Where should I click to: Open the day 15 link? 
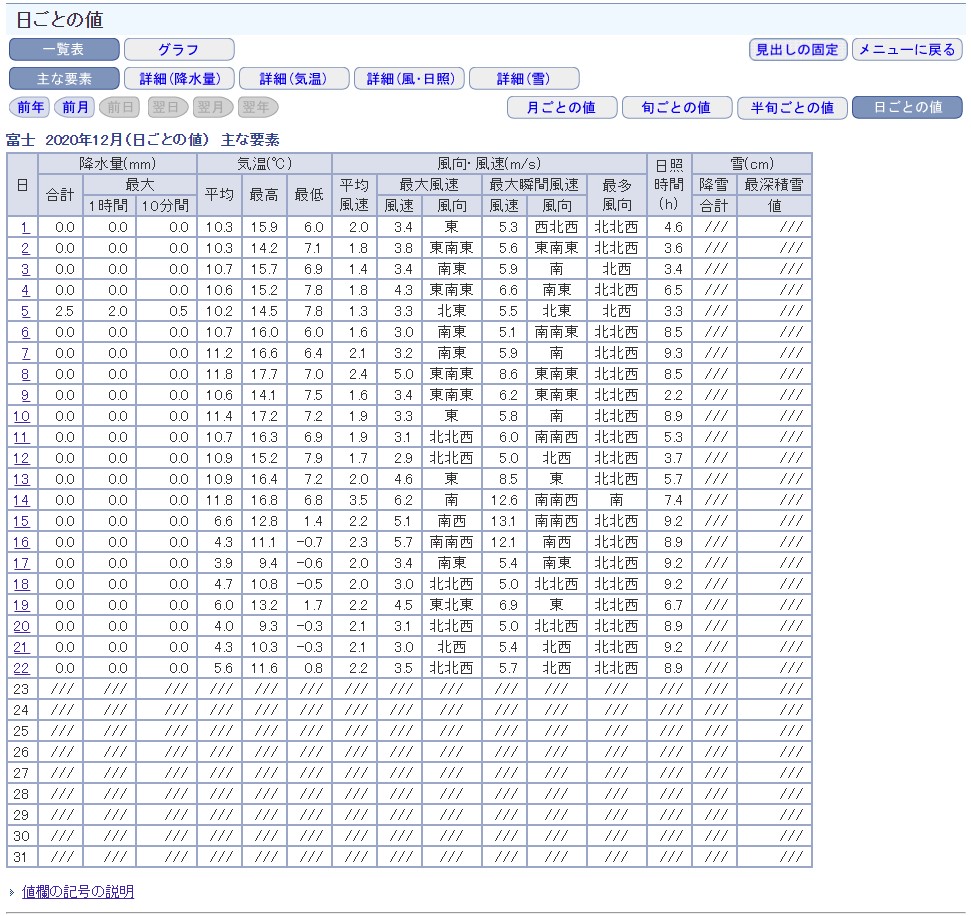(22, 521)
